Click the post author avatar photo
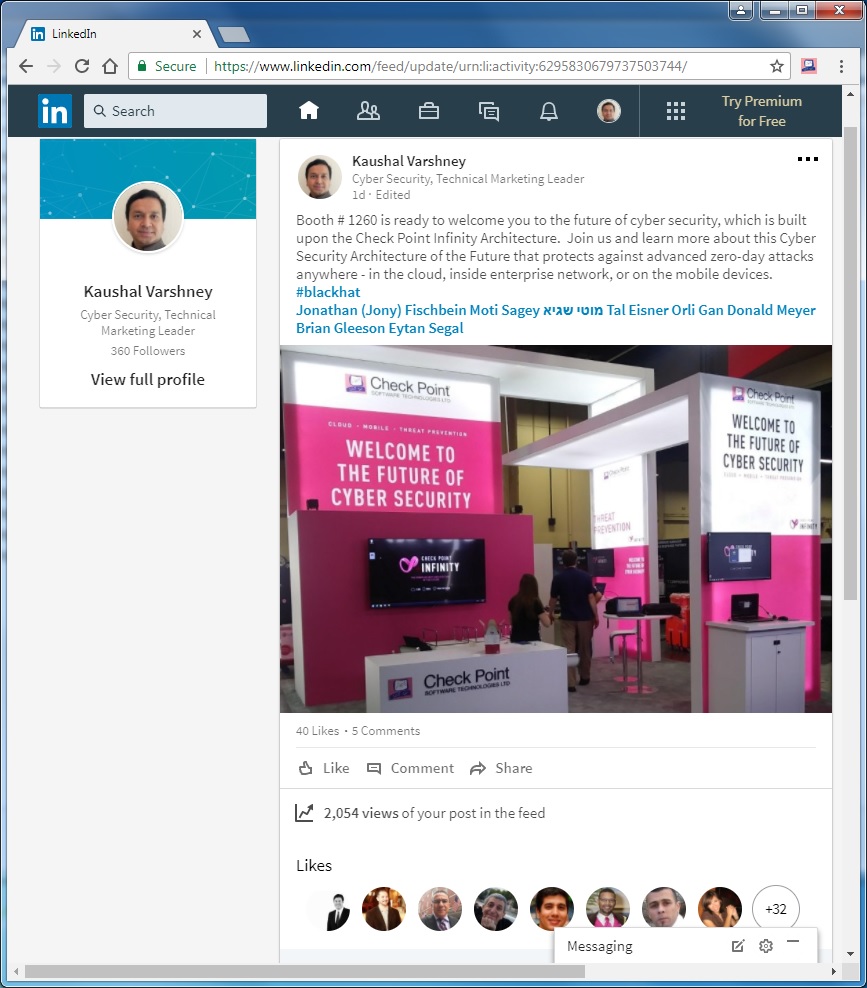Screen dimensions: 867x988 pos(319,177)
